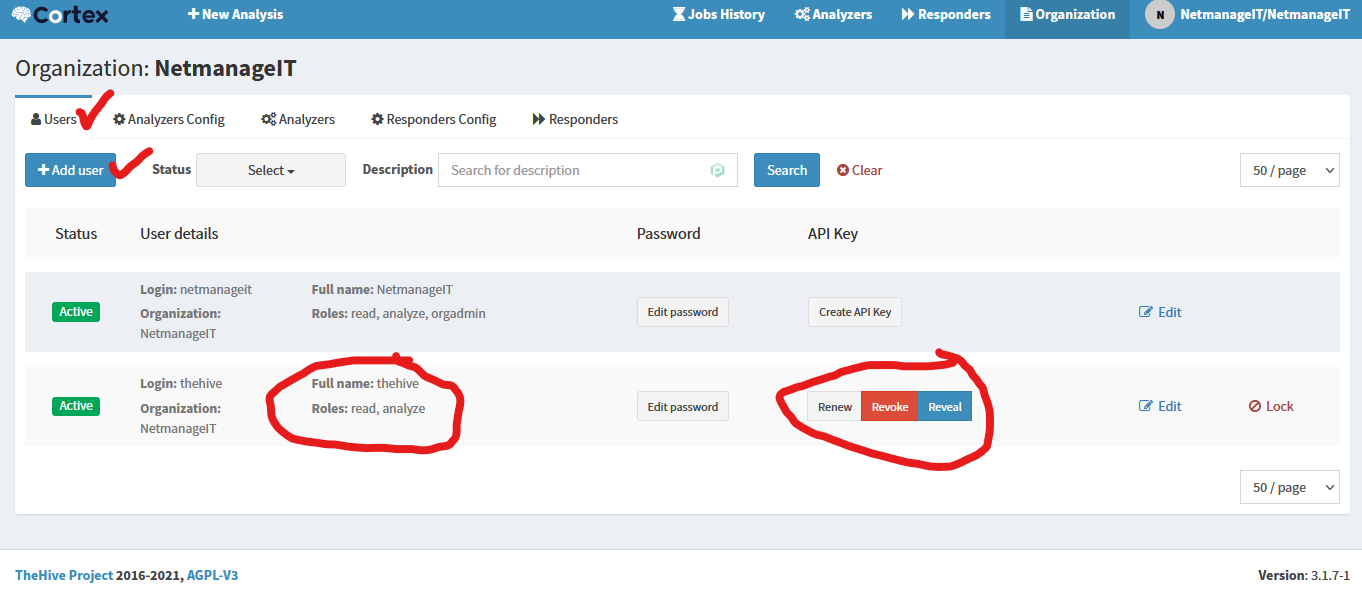Go to Analyzers in top navigation
Screen dimensions: 1362x597
[833, 15]
